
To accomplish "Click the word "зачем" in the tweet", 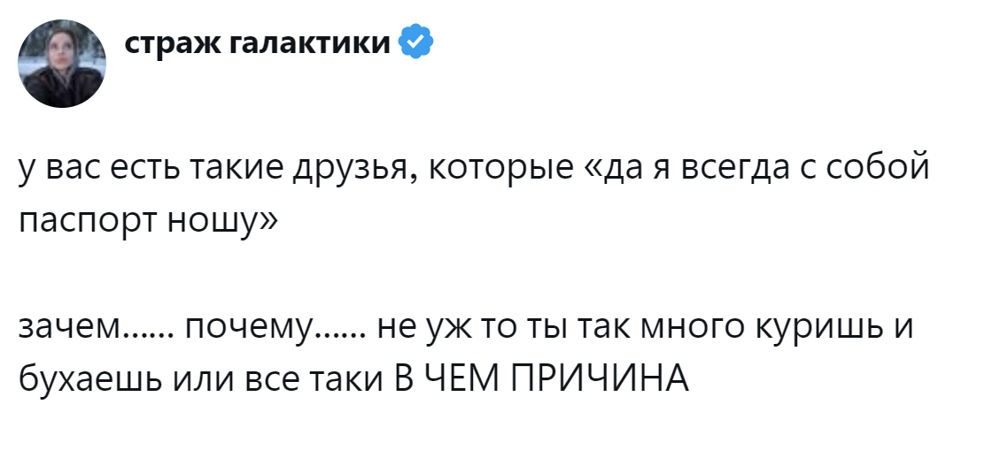I will click(x=70, y=328).
